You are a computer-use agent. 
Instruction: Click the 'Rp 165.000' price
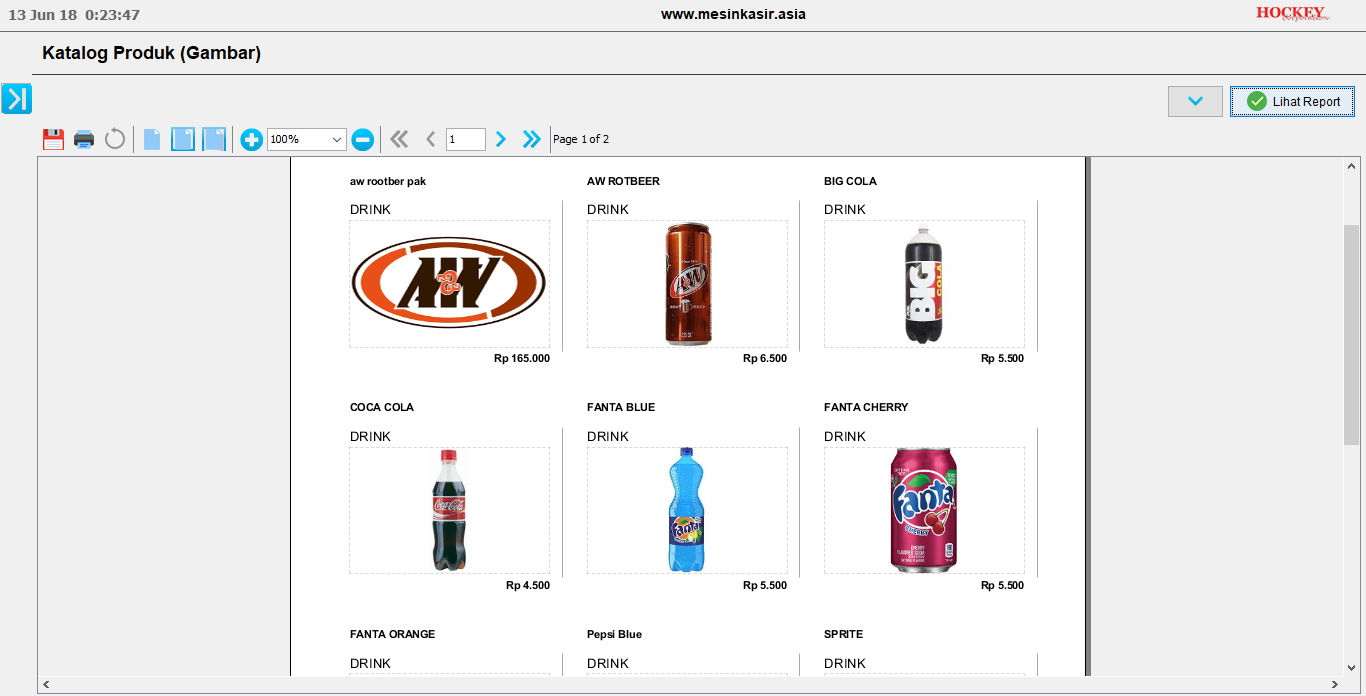click(522, 358)
